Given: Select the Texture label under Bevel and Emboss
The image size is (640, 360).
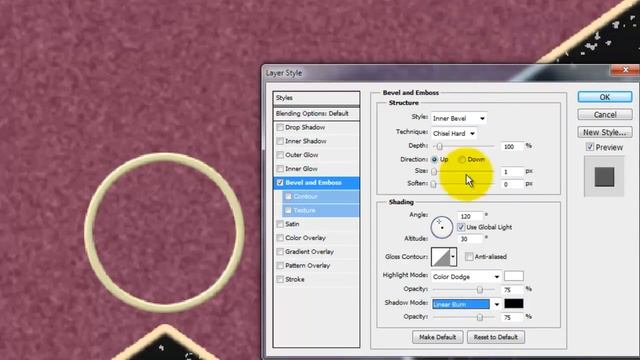Looking at the screenshot, I should [x=304, y=210].
